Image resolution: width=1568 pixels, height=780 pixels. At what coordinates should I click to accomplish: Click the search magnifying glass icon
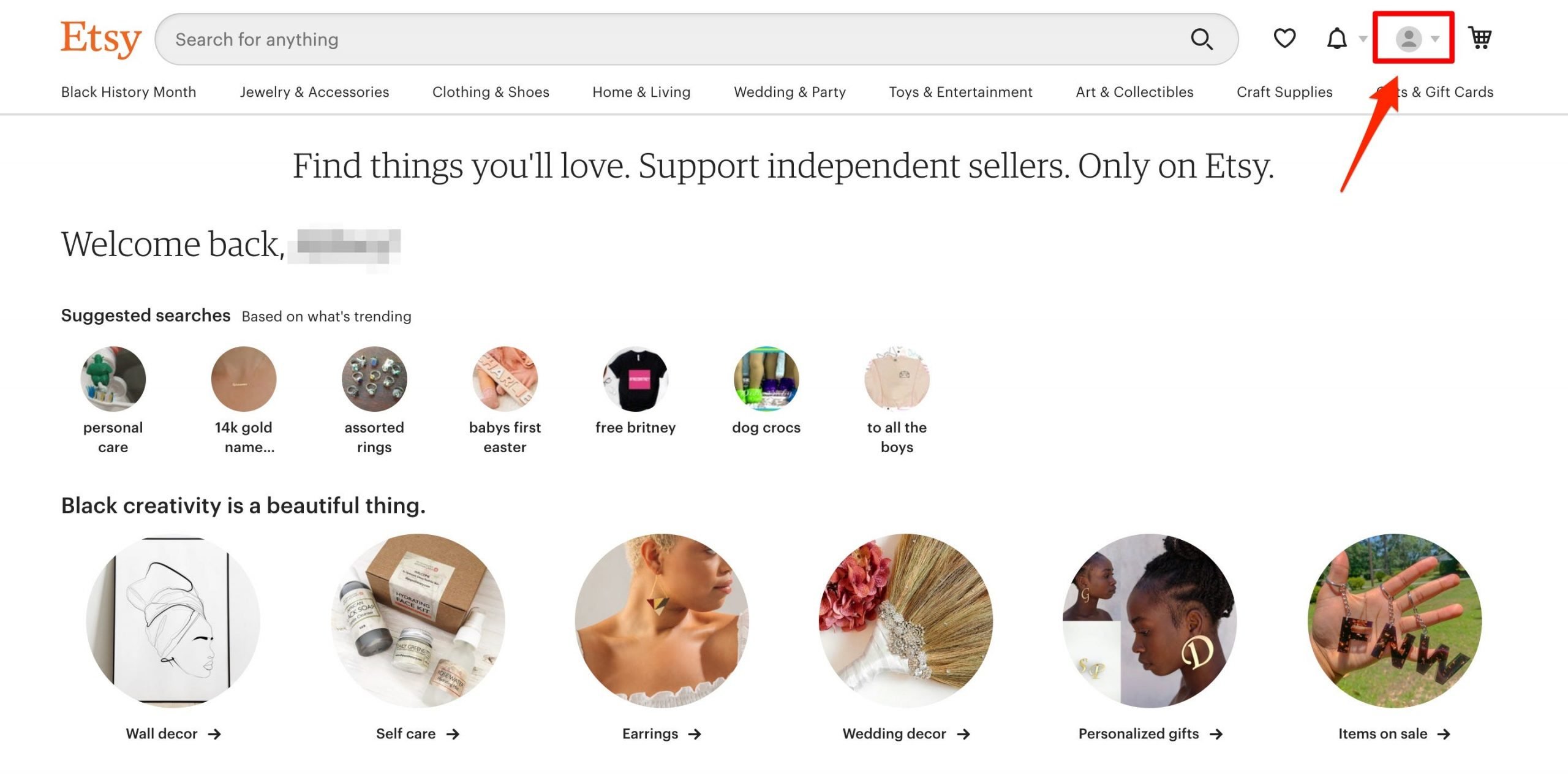tap(1202, 39)
